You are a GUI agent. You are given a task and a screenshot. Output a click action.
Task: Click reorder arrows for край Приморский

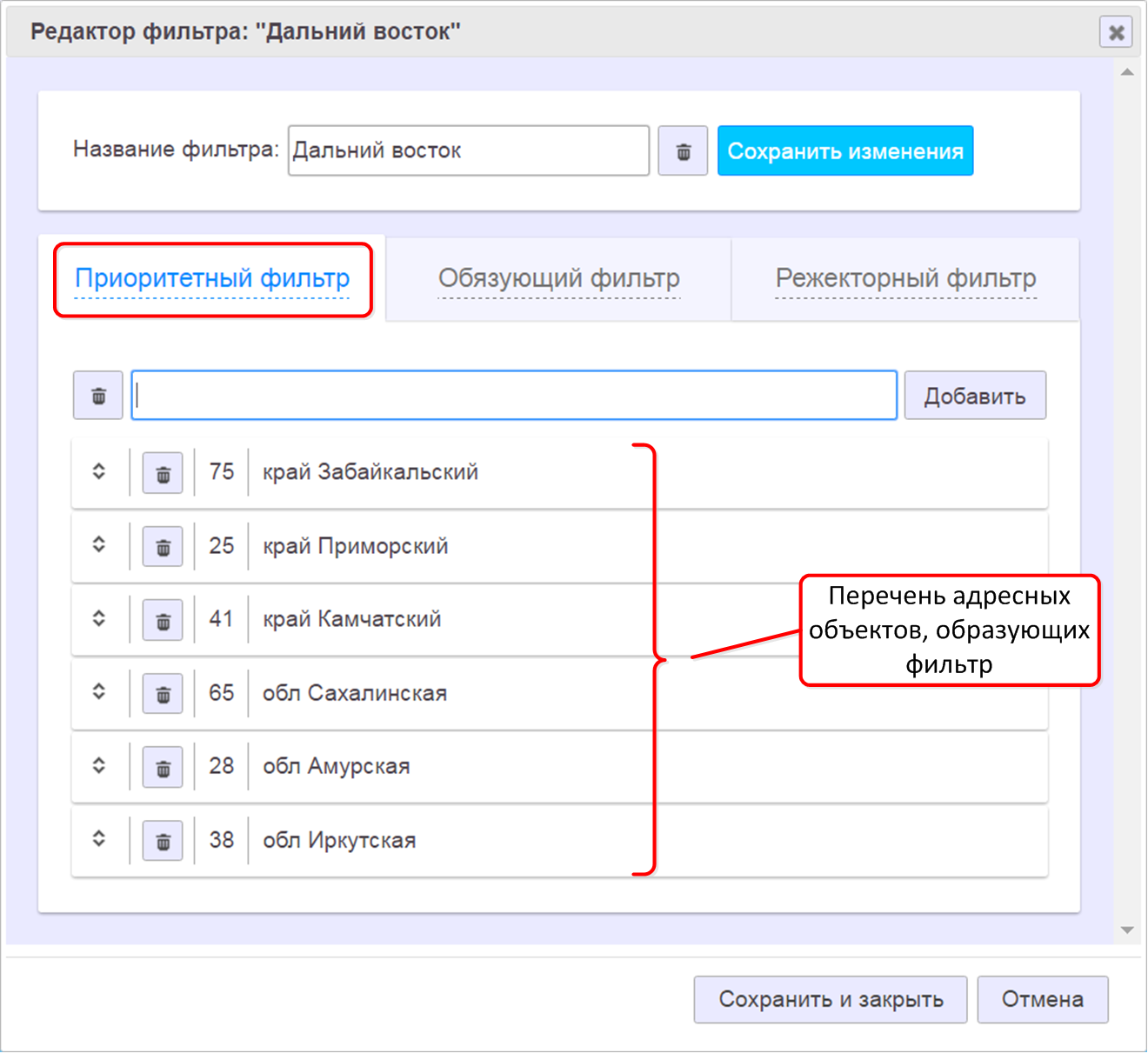tap(99, 544)
